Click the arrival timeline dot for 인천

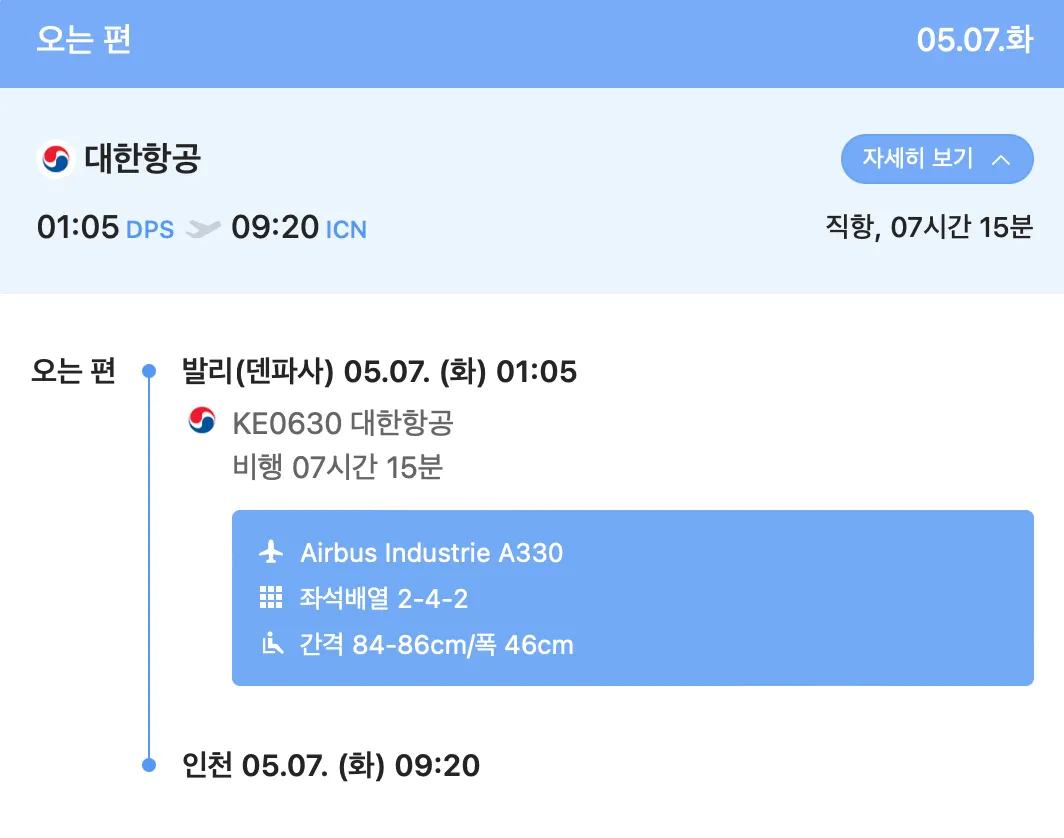149,766
